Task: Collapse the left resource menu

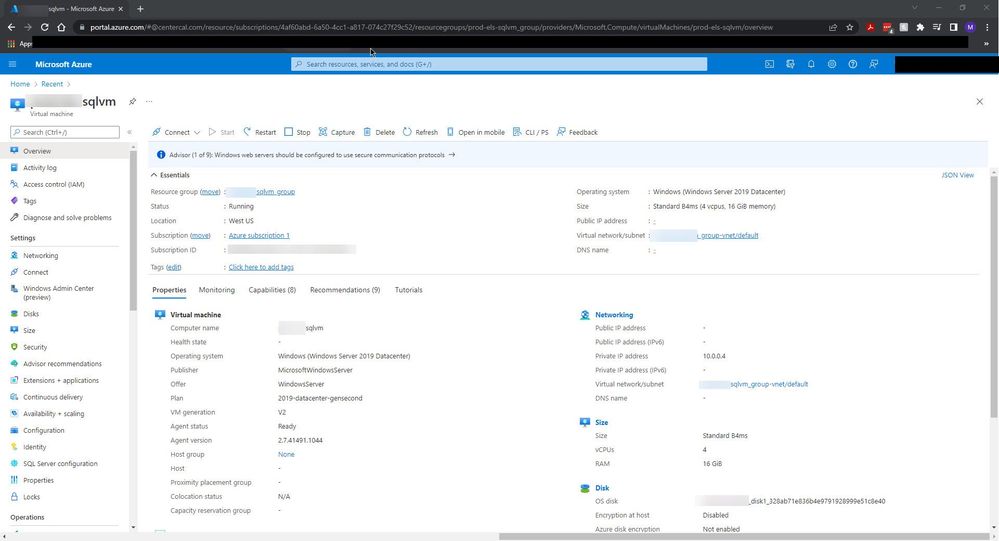Action: coord(129,132)
